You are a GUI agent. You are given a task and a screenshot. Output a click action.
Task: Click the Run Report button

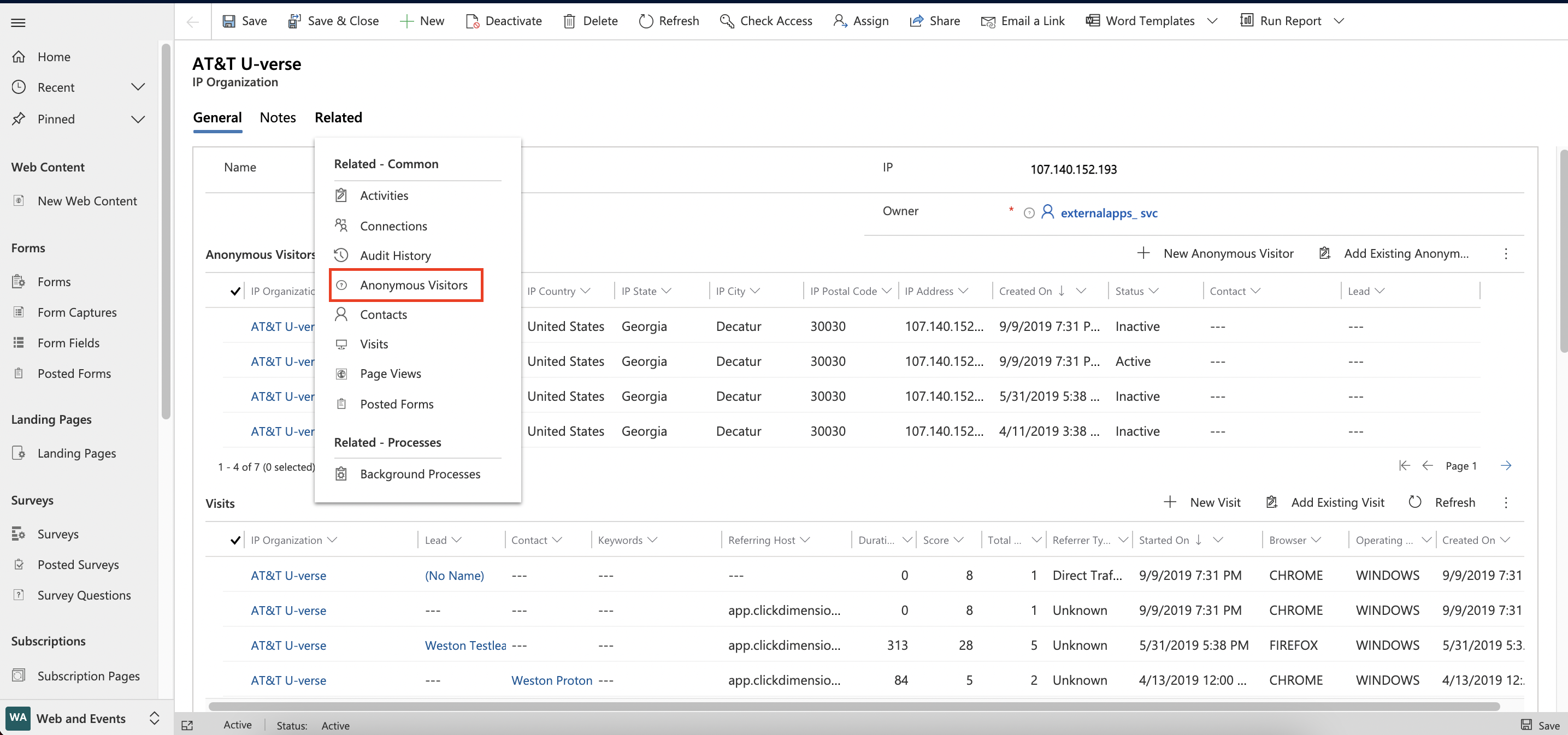tap(1281, 21)
